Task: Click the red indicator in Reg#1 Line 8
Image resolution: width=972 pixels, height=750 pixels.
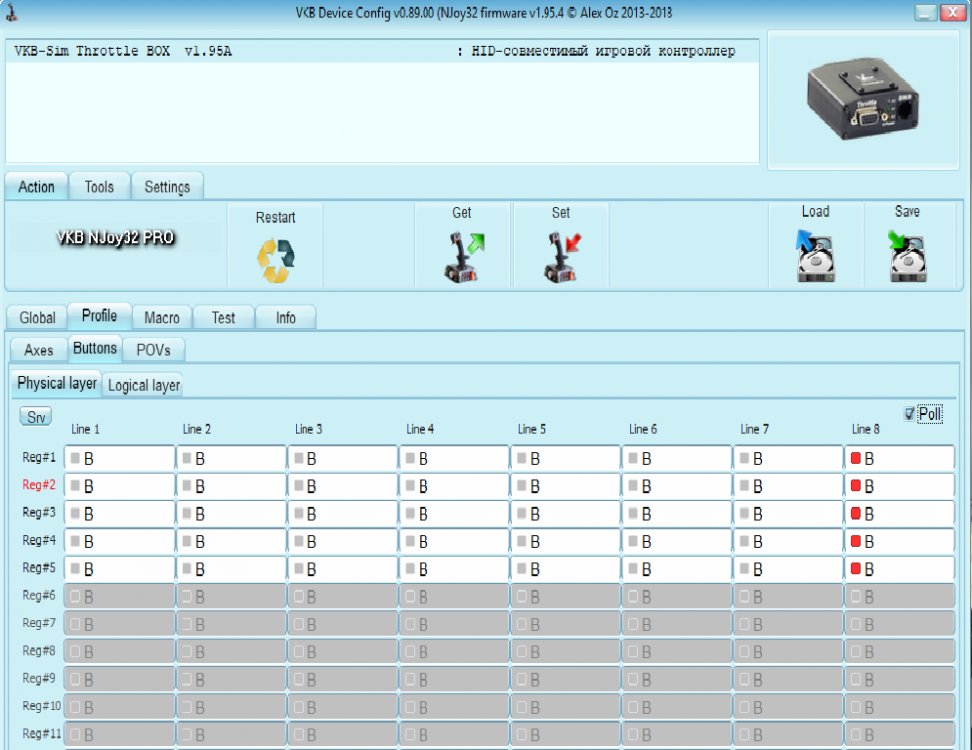Action: [855, 458]
